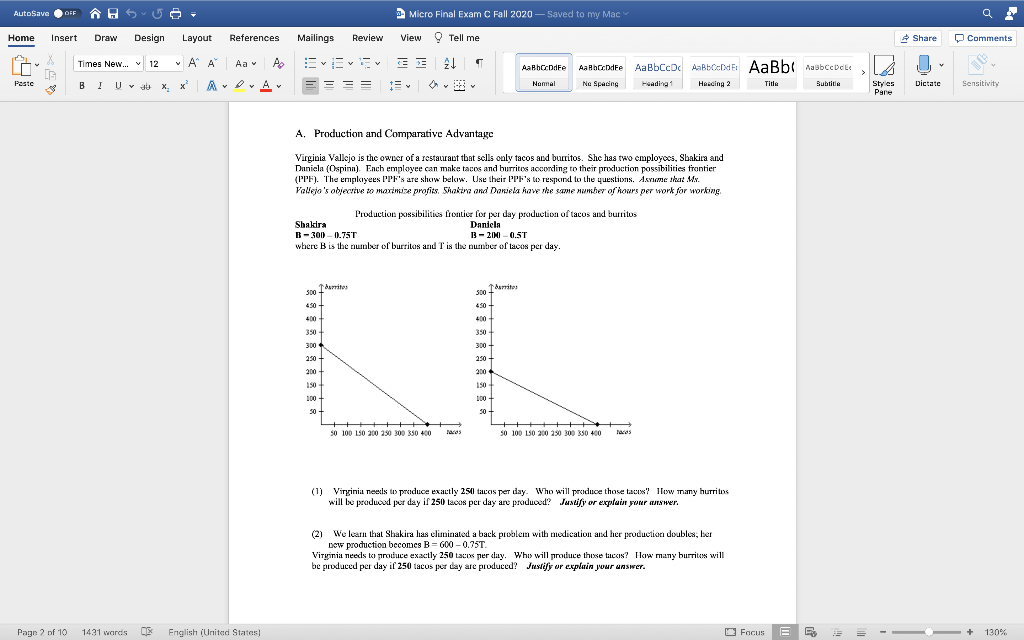The height and width of the screenshot is (640, 1024).
Task: Open the borders dropdown arrow
Action: 473,86
